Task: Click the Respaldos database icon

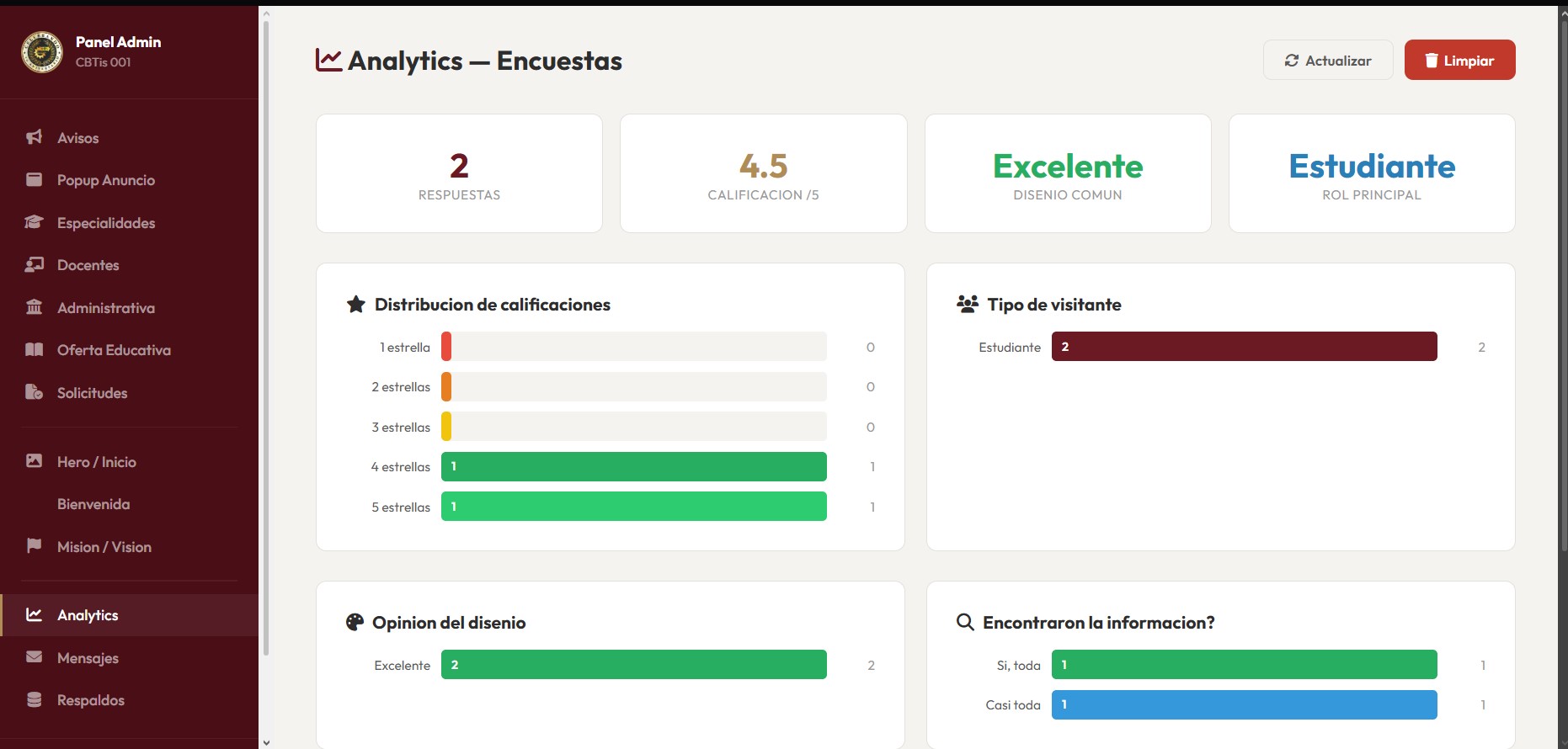Action: point(34,699)
